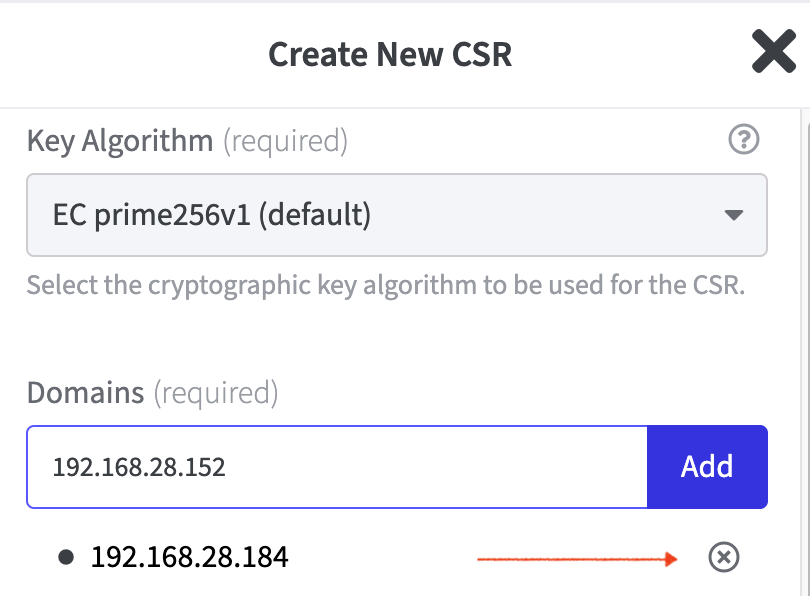Select the 192.168.28.184 list item
Screen dimensions: 810x596
click(190, 557)
